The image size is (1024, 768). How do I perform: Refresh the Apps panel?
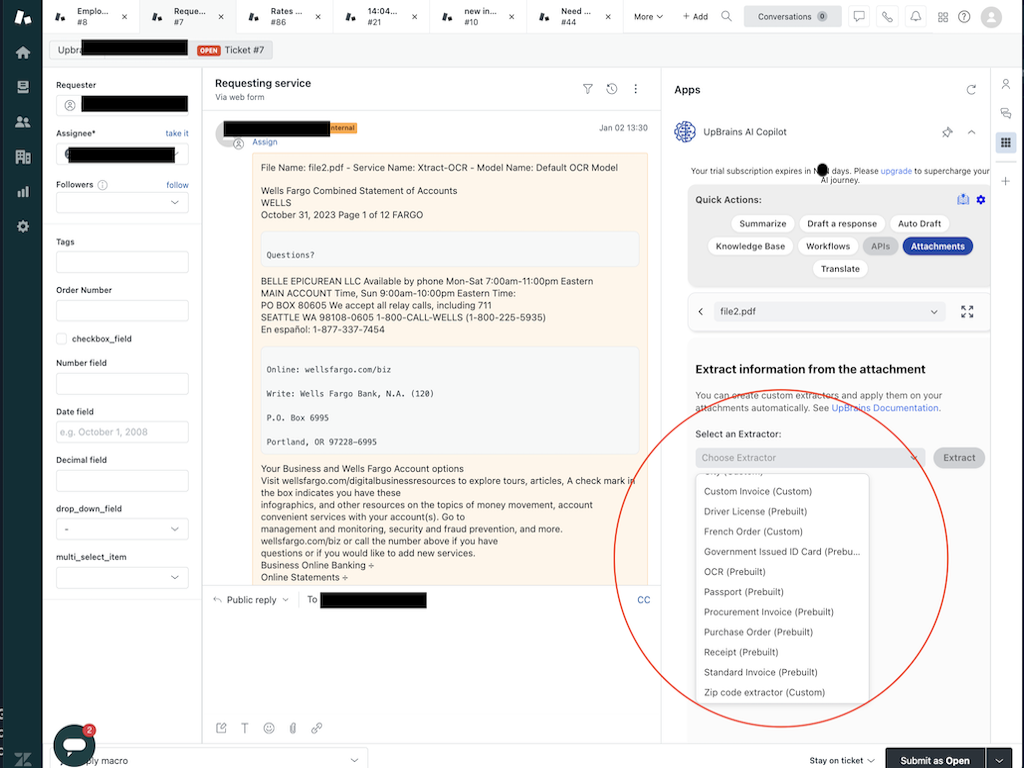click(x=970, y=90)
